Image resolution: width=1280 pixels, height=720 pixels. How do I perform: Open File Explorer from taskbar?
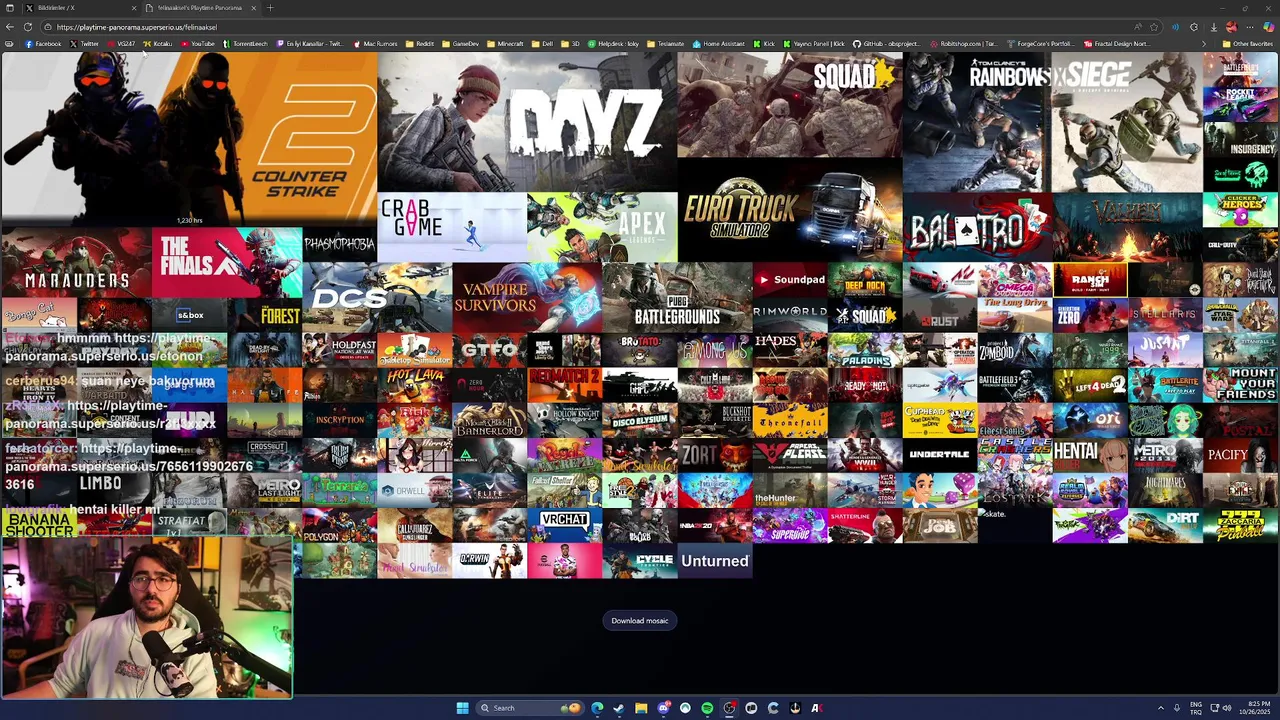tap(641, 708)
